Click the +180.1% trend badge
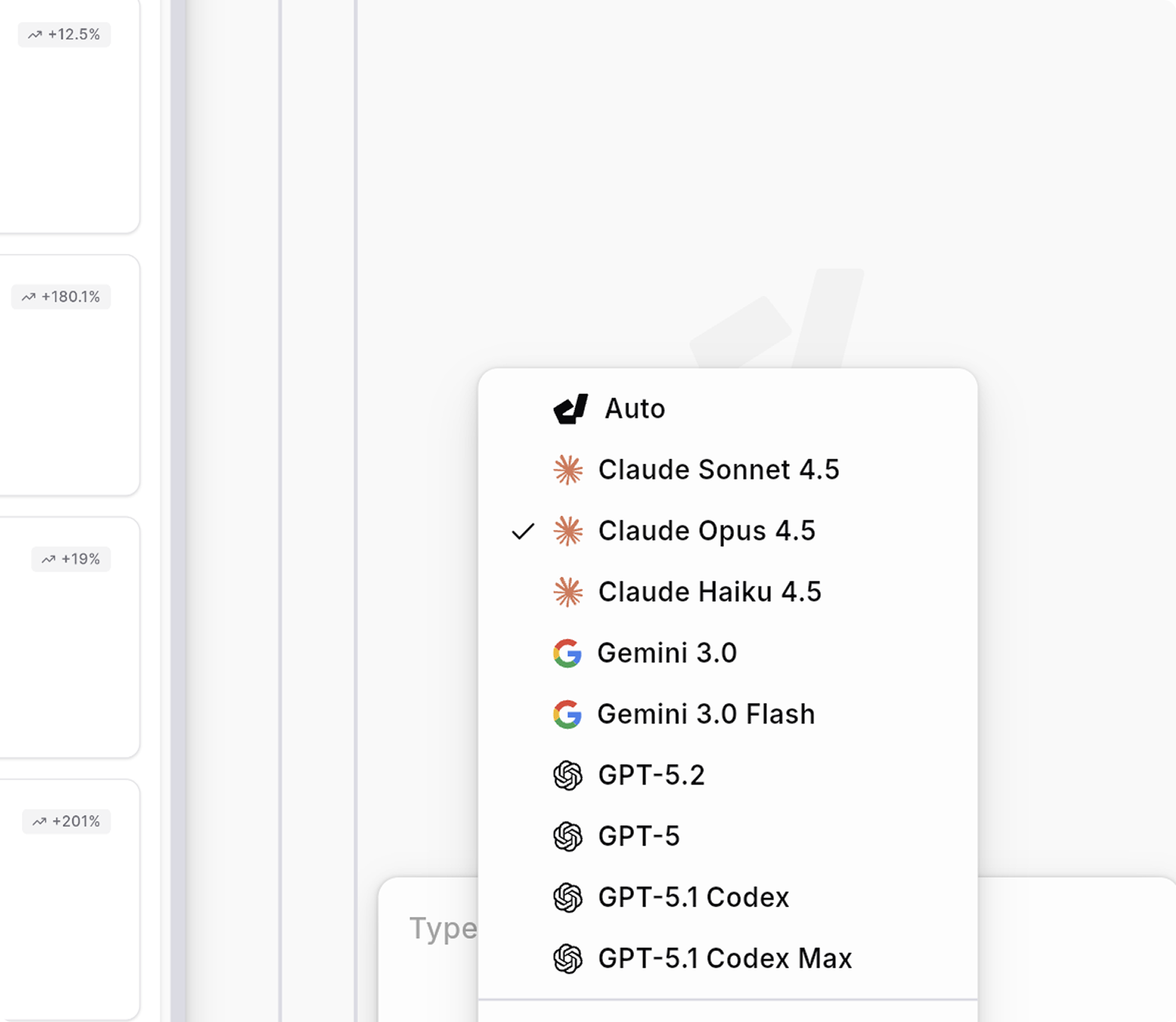The width and height of the screenshot is (1176, 1022). click(61, 296)
